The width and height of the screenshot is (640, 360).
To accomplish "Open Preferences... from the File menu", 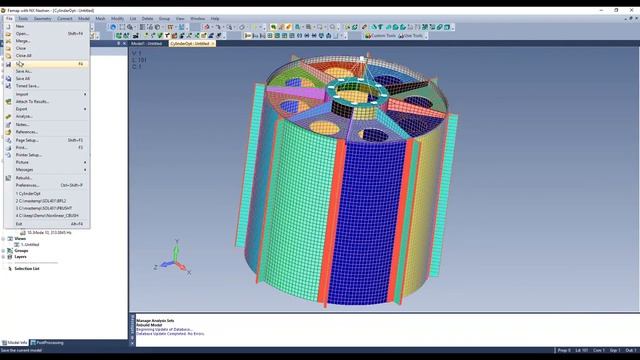I will click(x=47, y=185).
